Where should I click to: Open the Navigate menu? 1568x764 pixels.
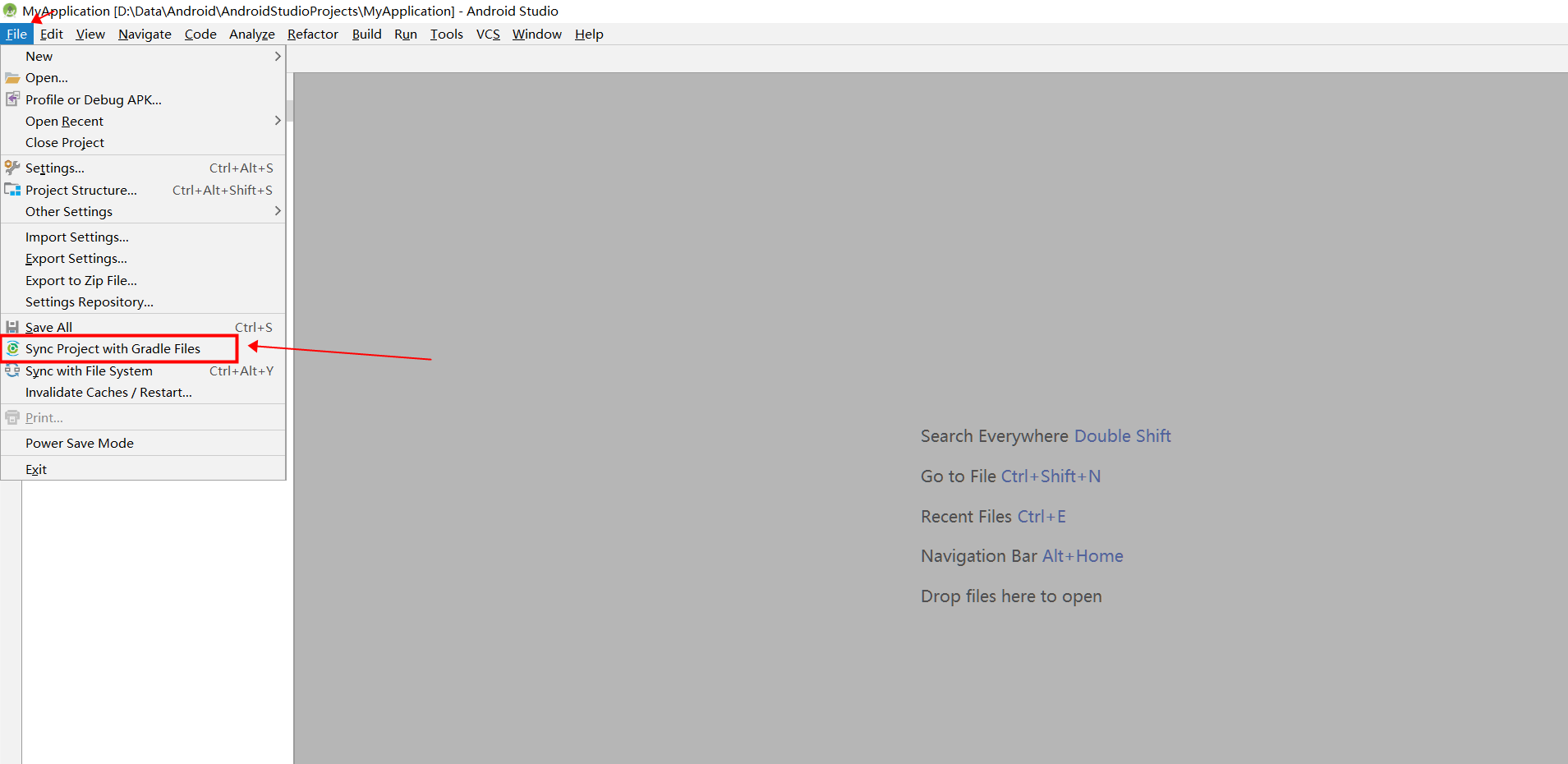point(145,34)
